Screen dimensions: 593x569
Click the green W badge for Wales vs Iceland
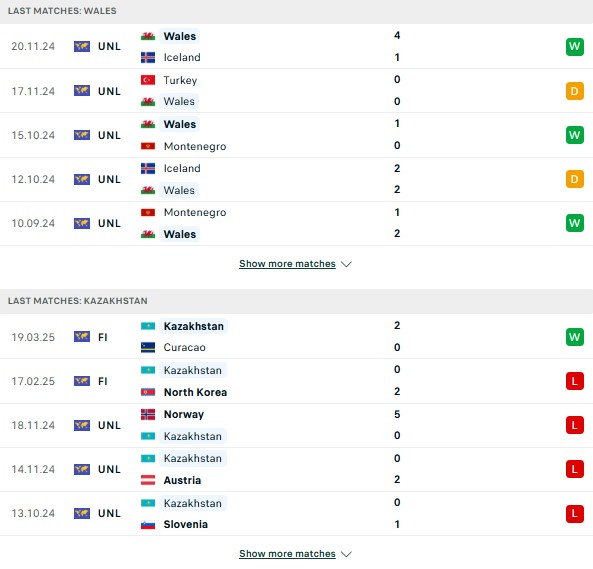pos(574,47)
